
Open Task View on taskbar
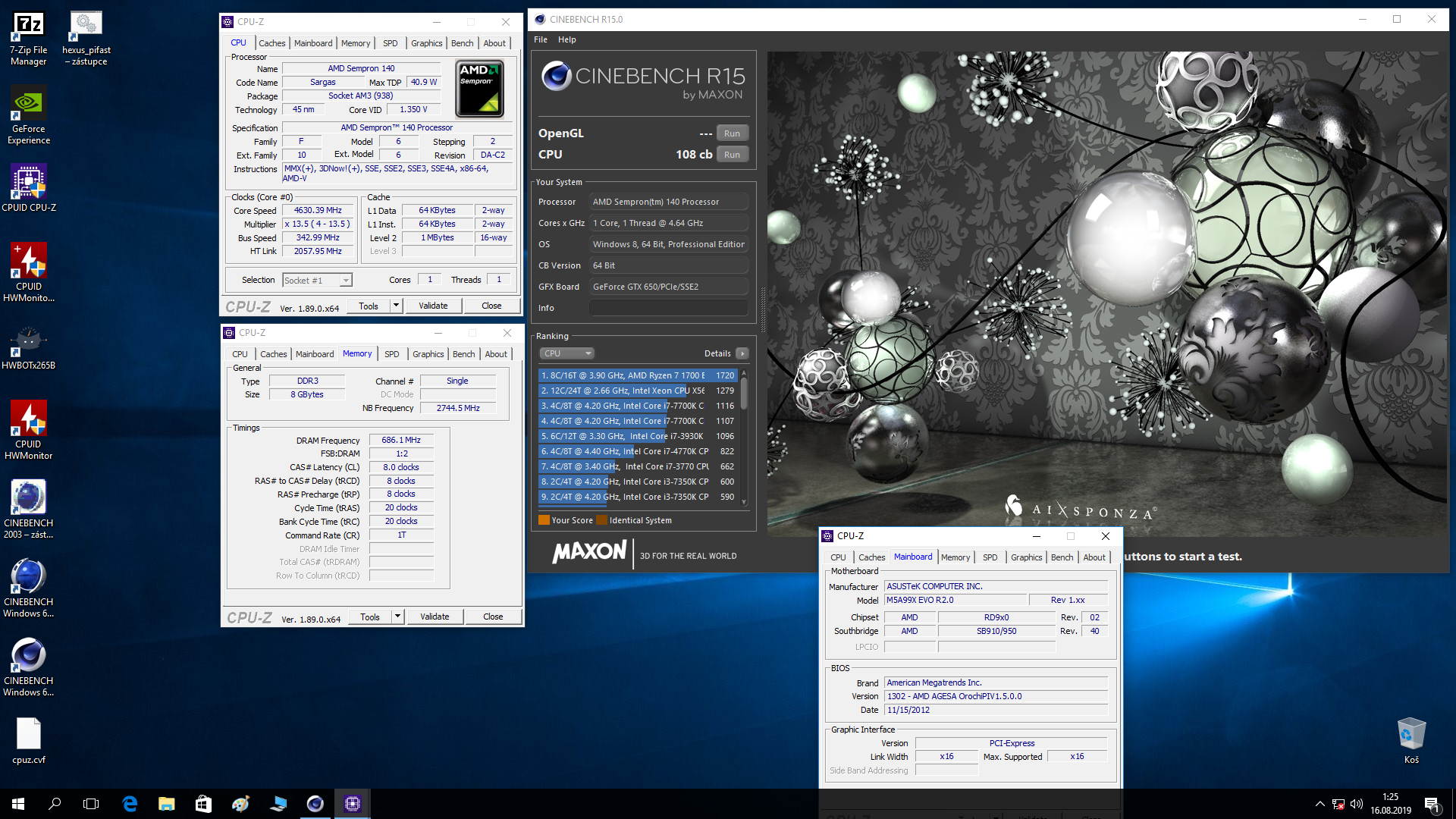91,804
